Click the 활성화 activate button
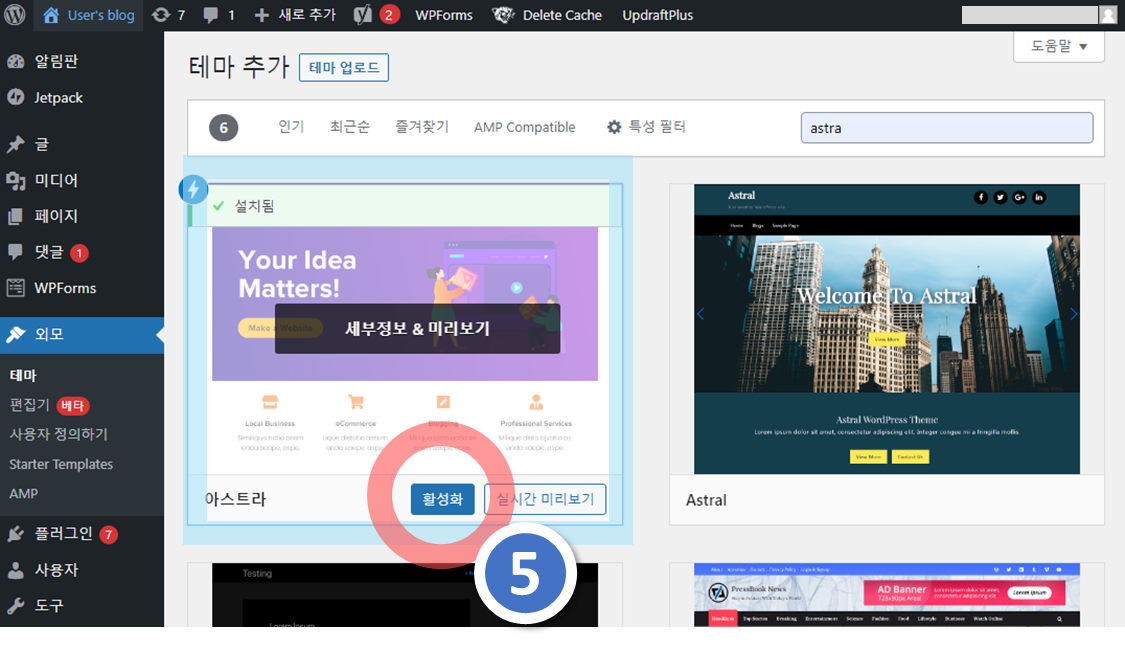1125x666 pixels. point(443,500)
